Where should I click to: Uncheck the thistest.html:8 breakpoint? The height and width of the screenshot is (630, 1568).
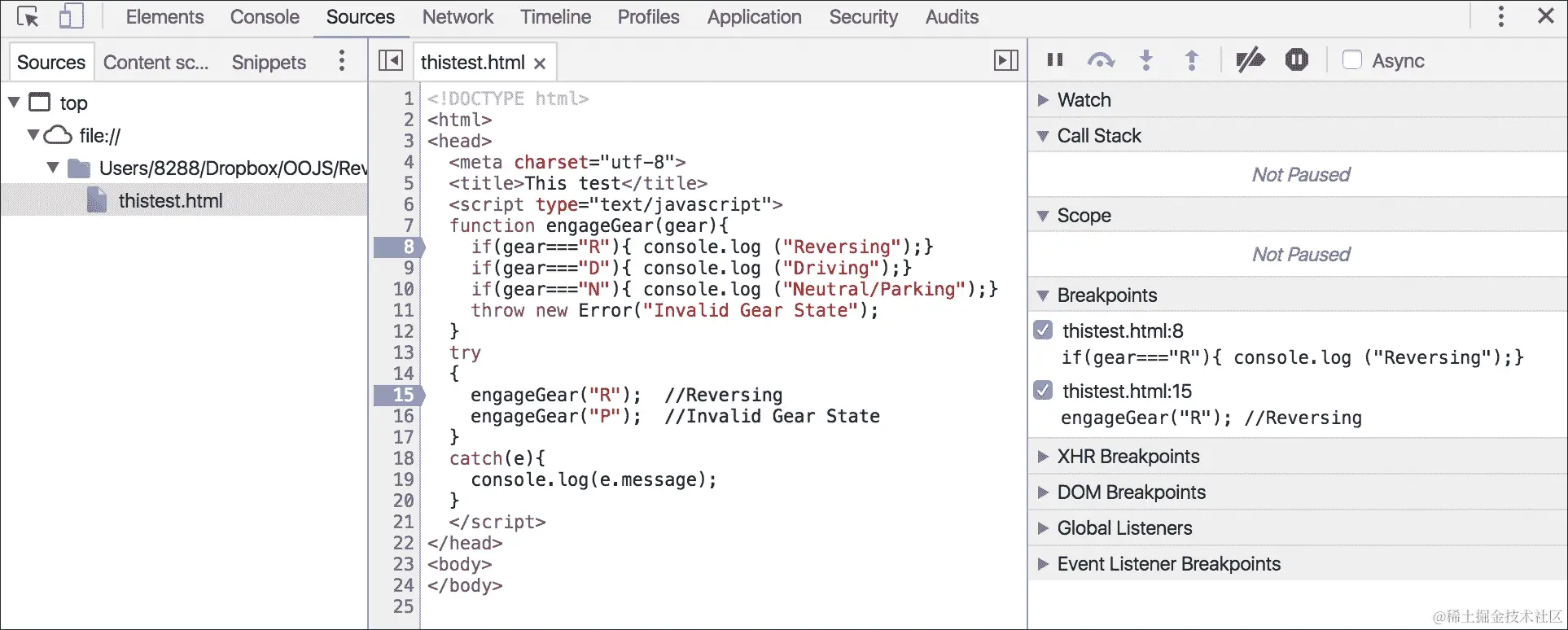pos(1043,330)
